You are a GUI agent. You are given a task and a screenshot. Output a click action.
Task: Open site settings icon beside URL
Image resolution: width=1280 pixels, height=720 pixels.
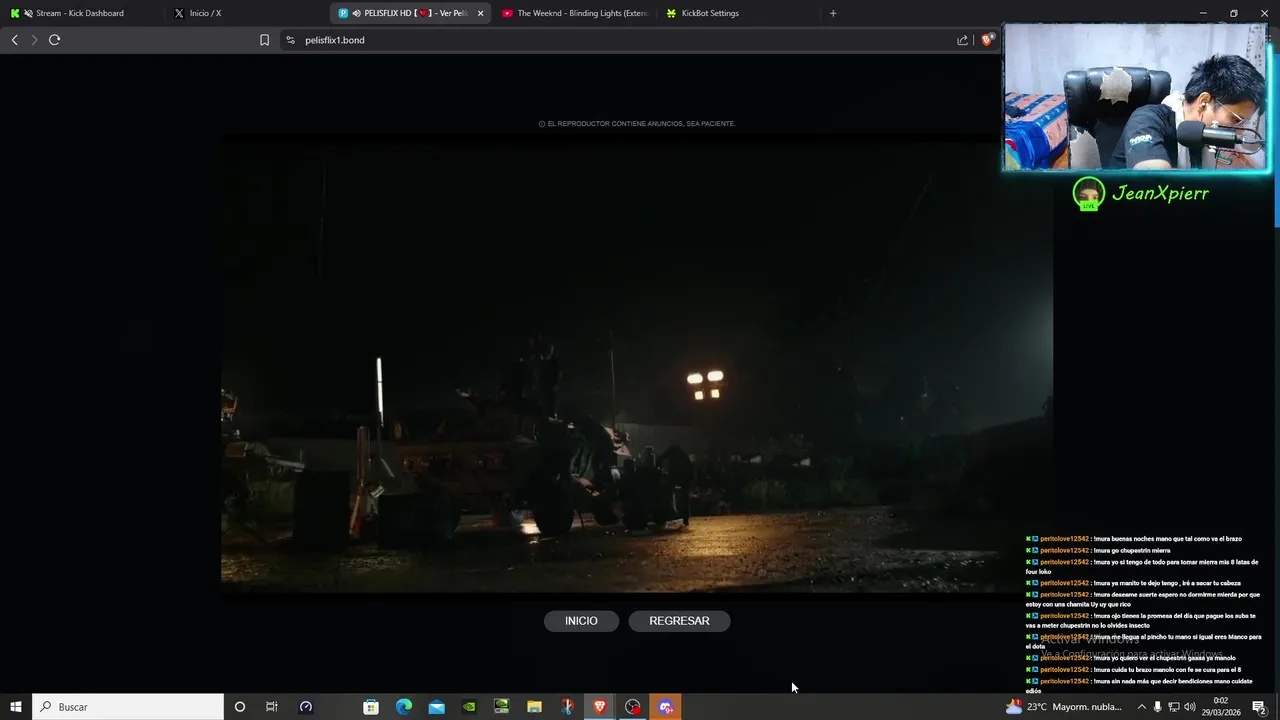click(x=290, y=40)
